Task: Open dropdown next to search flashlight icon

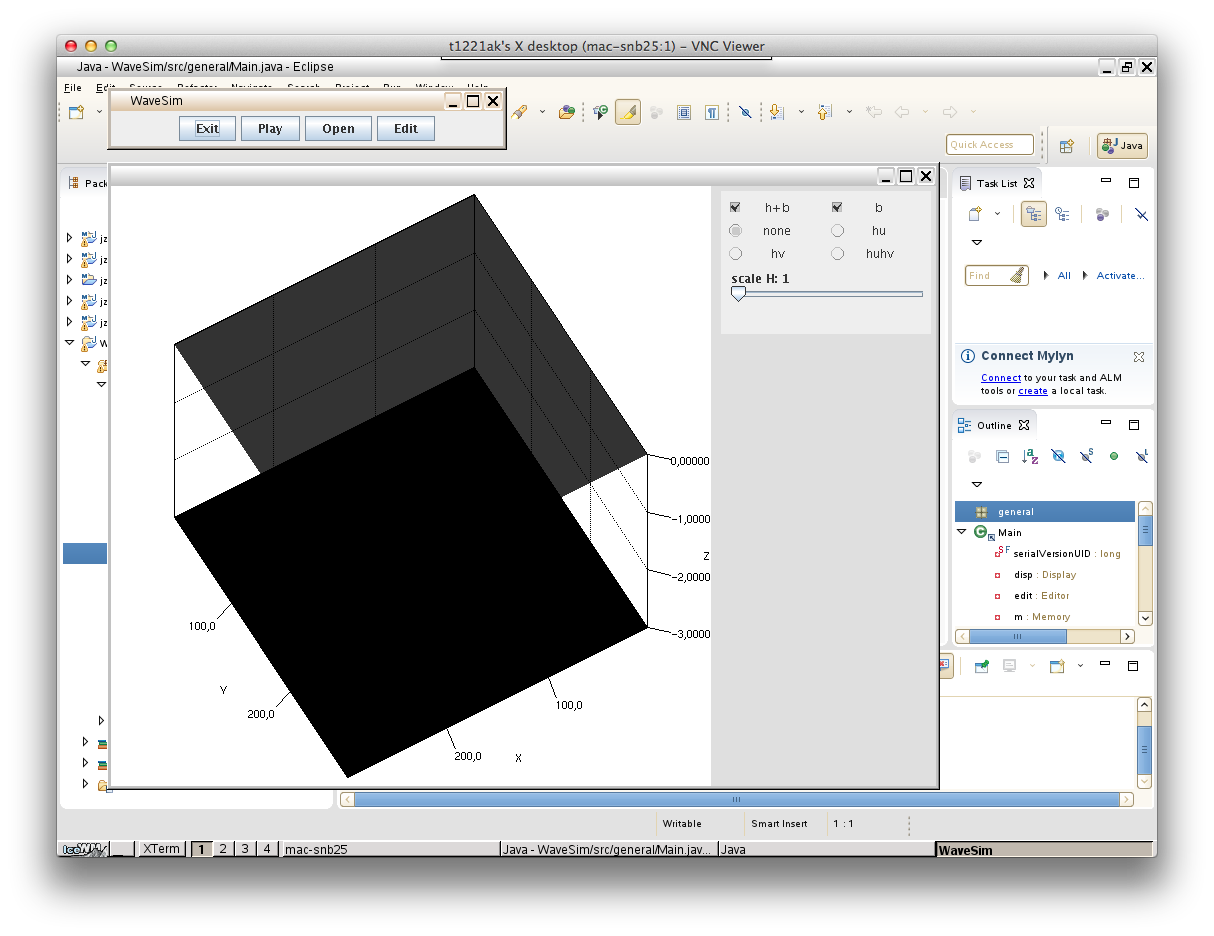Action: (543, 112)
